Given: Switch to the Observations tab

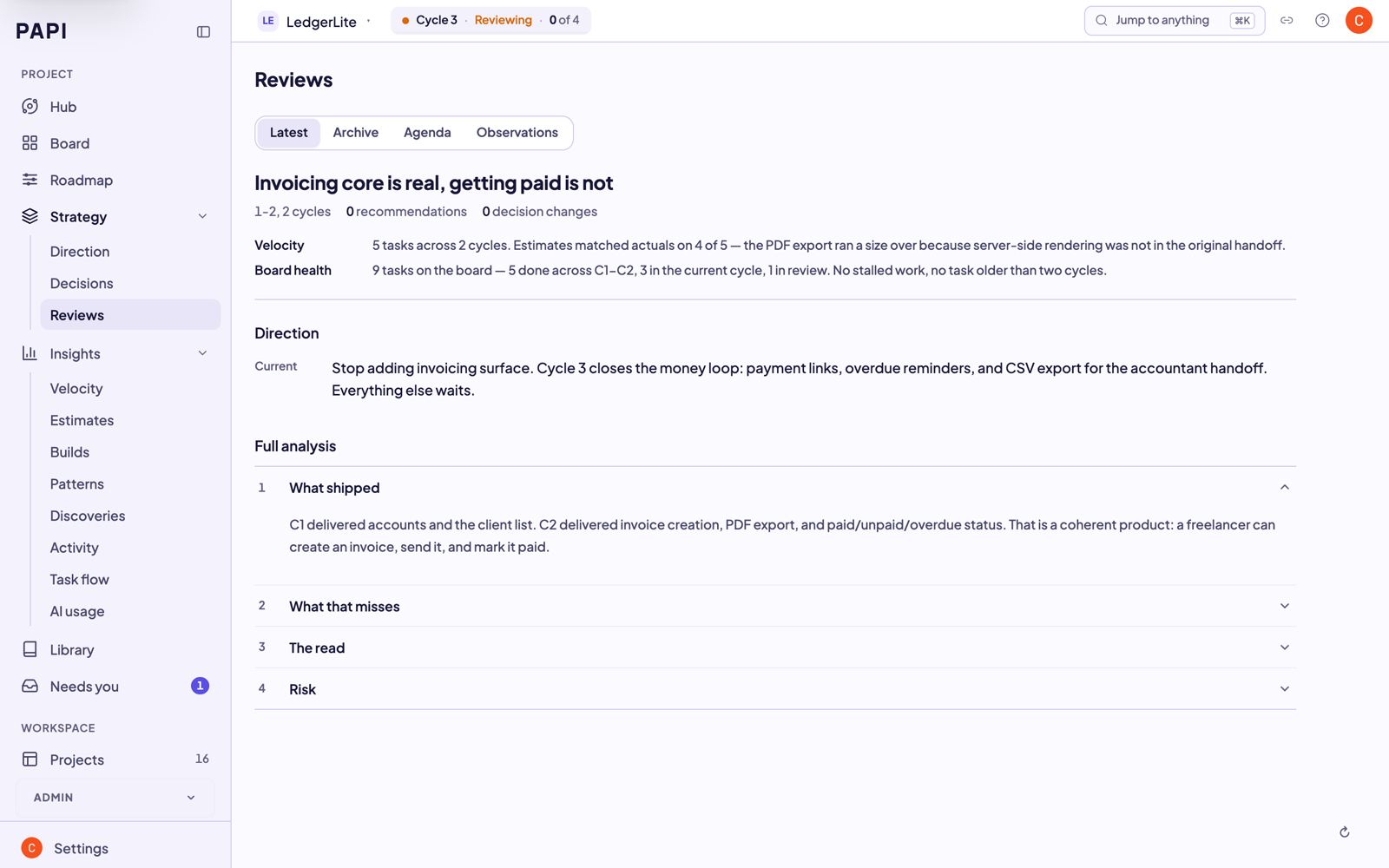Looking at the screenshot, I should tap(517, 133).
